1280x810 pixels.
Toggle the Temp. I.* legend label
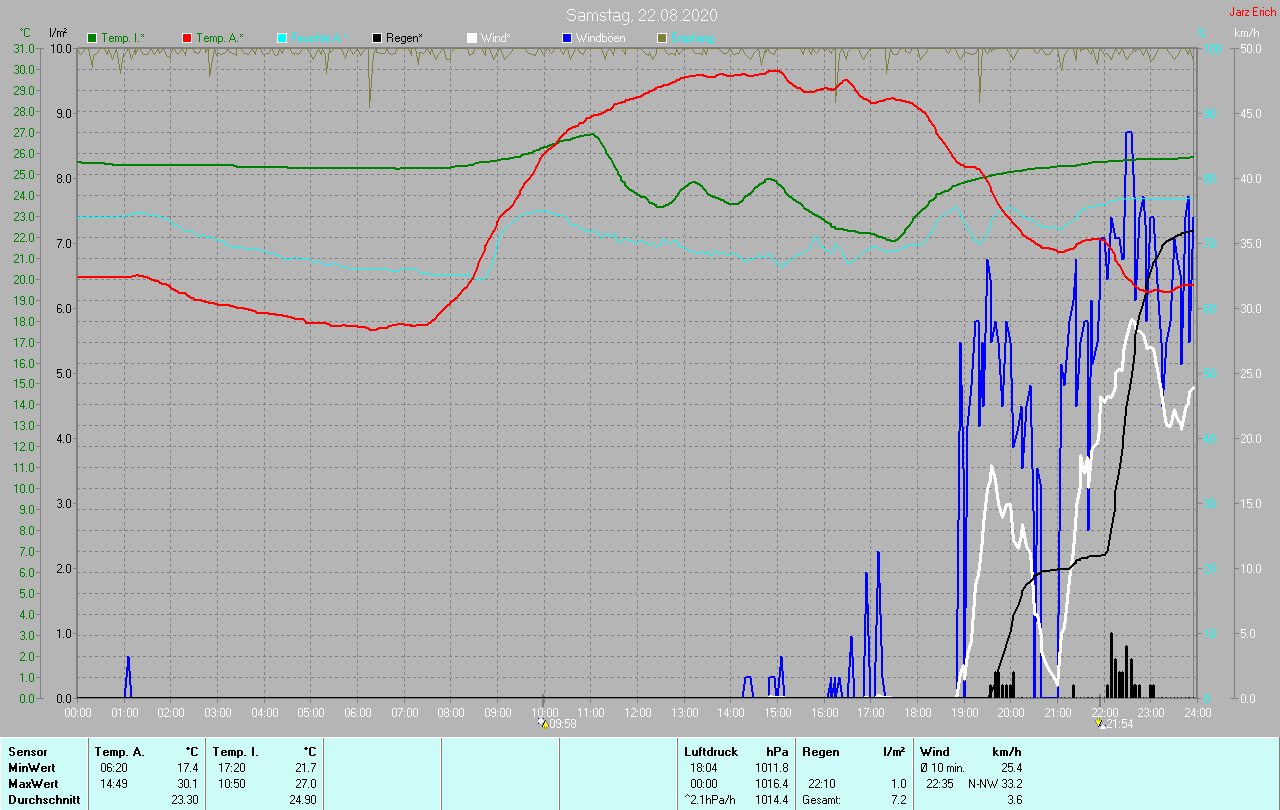click(123, 38)
